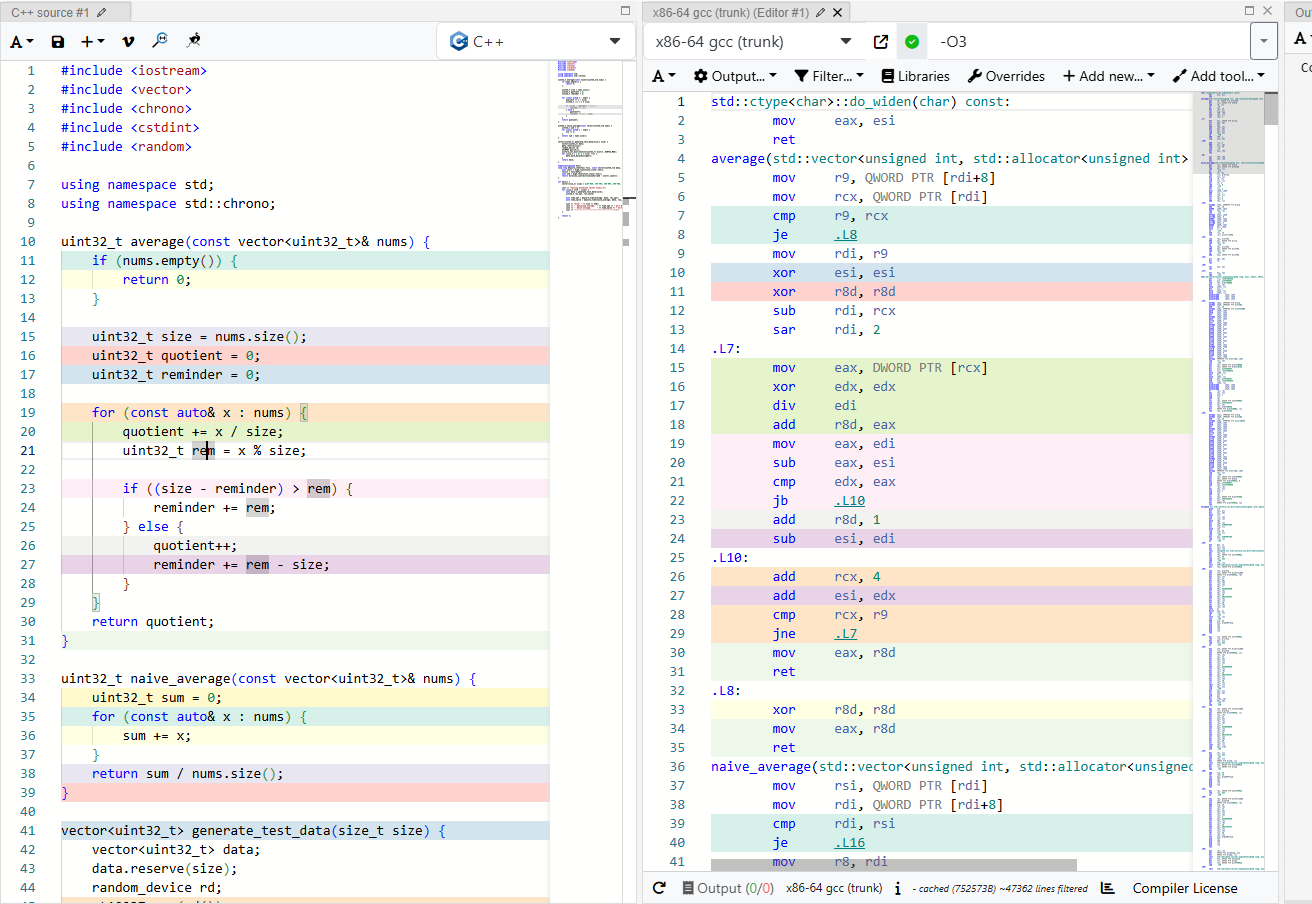Click the green compilation status checkmark

point(911,42)
